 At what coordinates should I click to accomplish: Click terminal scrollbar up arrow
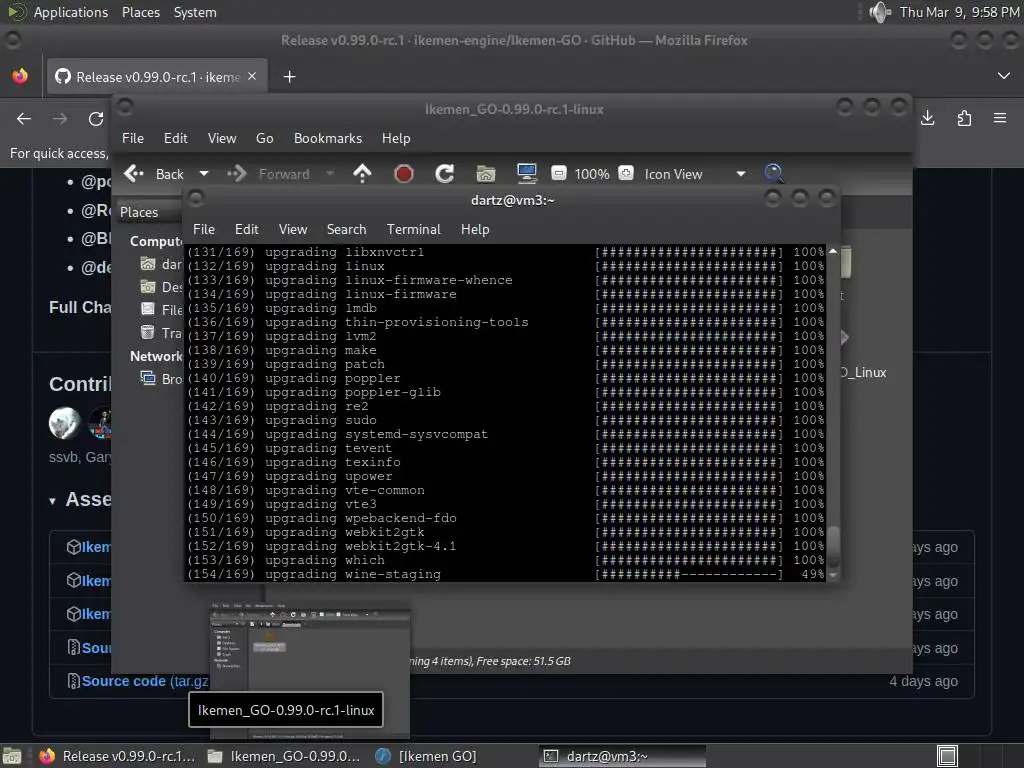tap(833, 251)
